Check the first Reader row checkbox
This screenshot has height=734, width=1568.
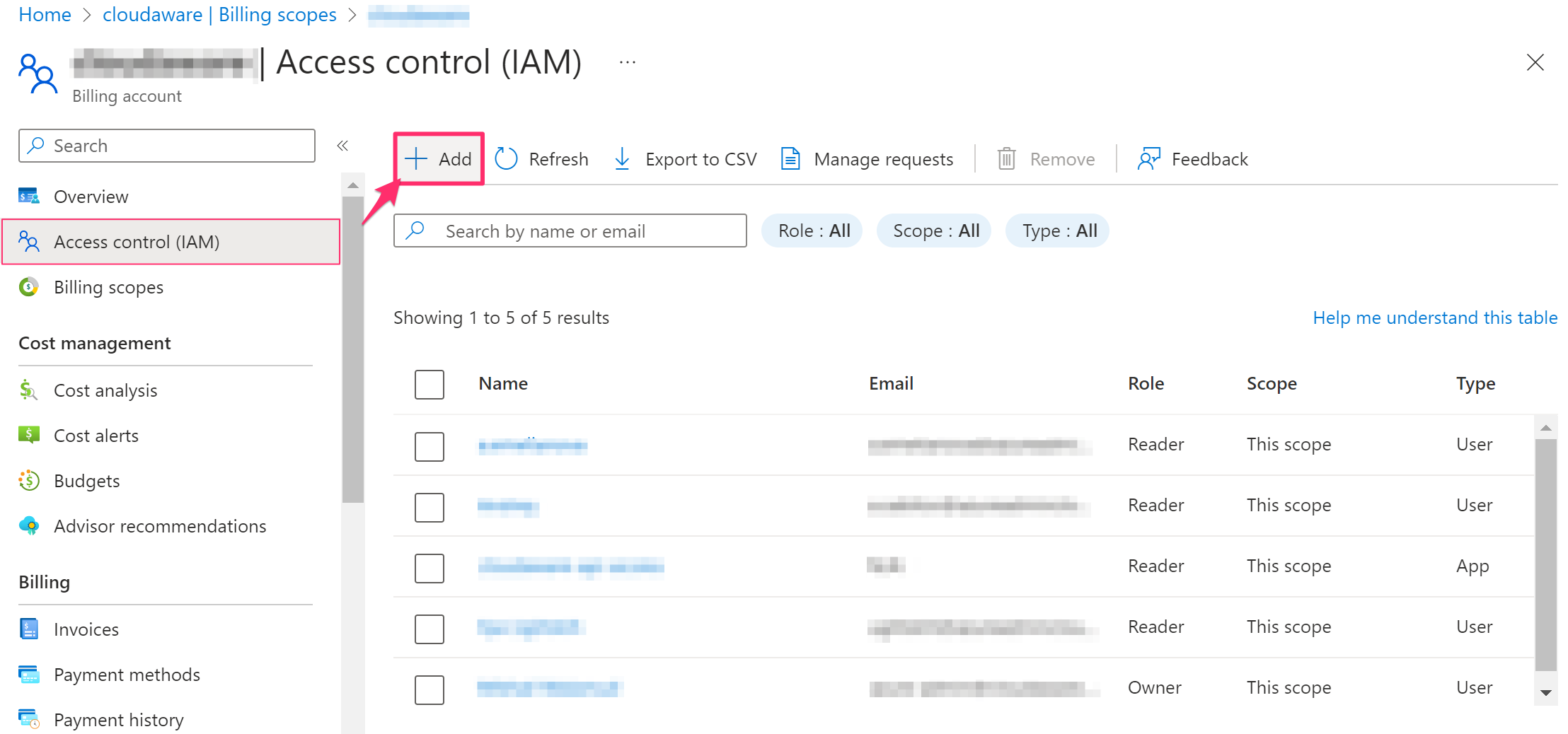(429, 446)
